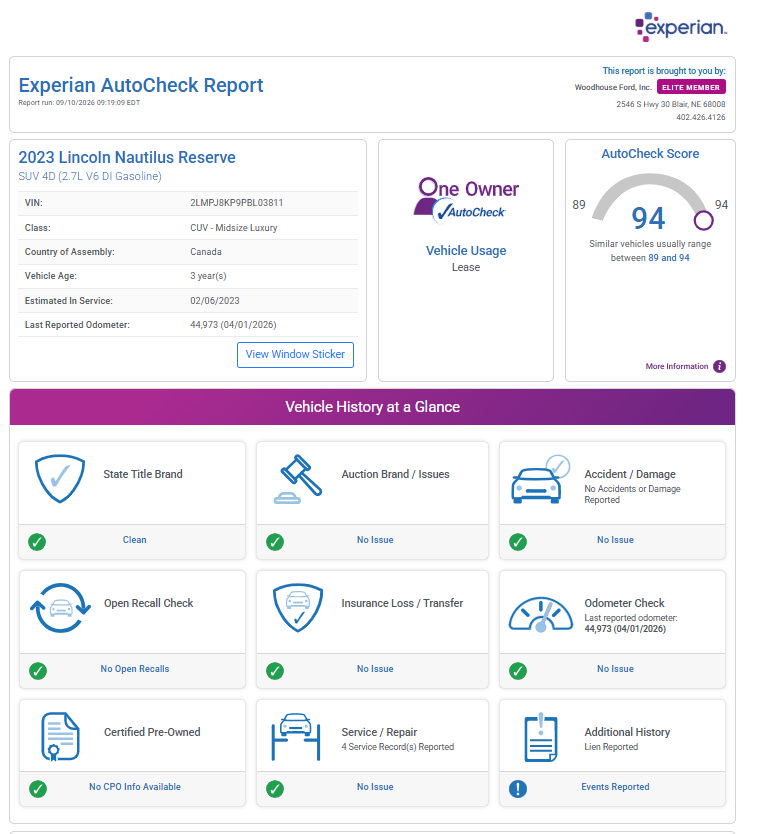The width and height of the screenshot is (758, 834).
Task: Click the Clean title status link
Action: [x=135, y=540]
